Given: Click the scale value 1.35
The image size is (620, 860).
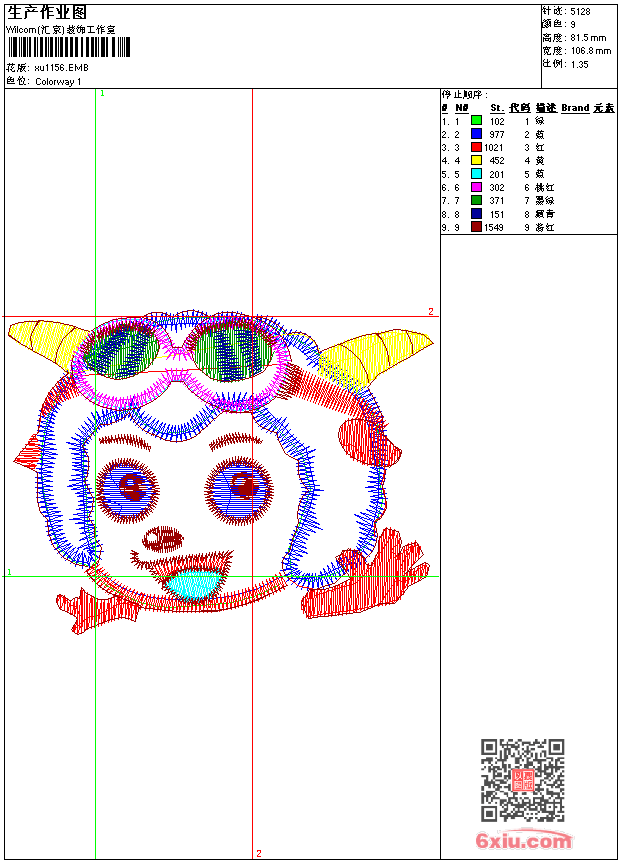Looking at the screenshot, I should [x=579, y=65].
